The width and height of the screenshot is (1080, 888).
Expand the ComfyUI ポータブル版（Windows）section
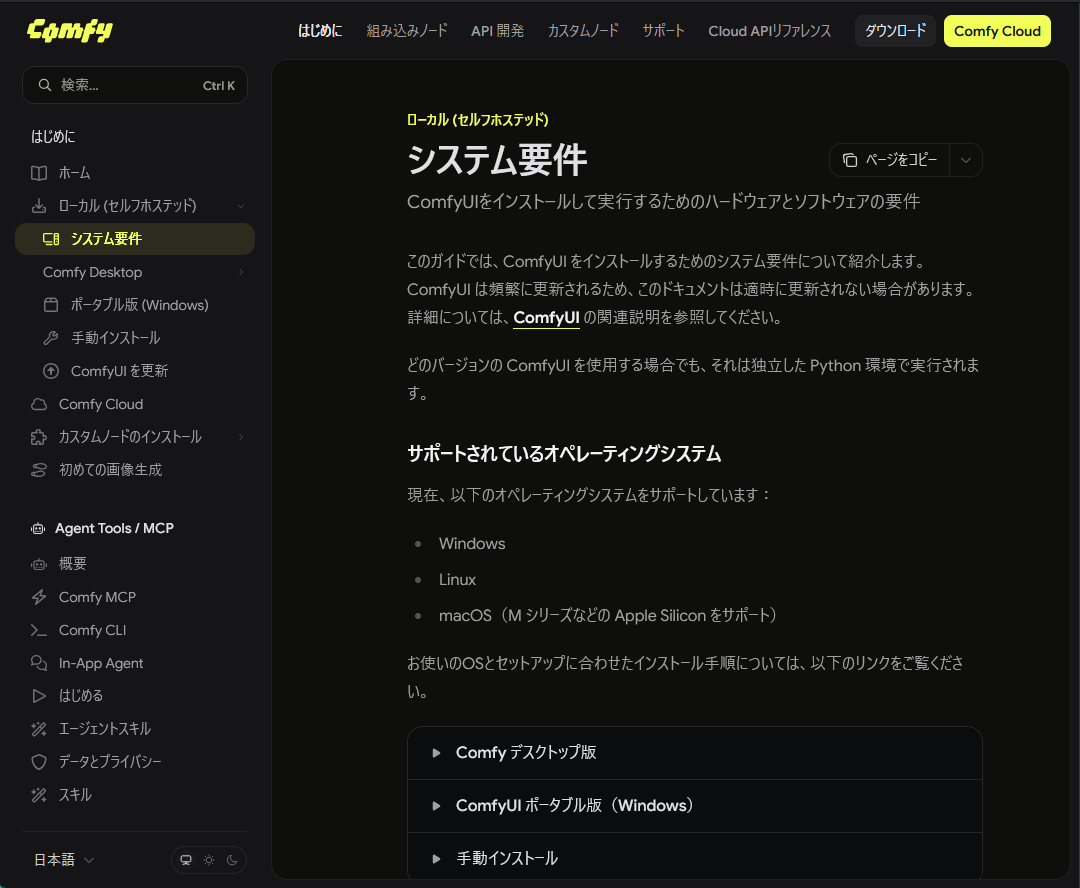(x=694, y=806)
